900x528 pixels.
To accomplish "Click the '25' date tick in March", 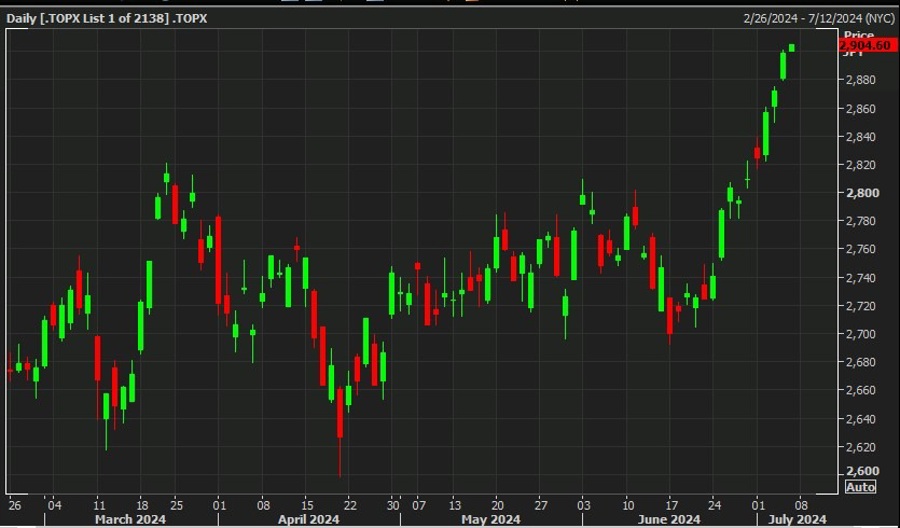I will point(176,506).
